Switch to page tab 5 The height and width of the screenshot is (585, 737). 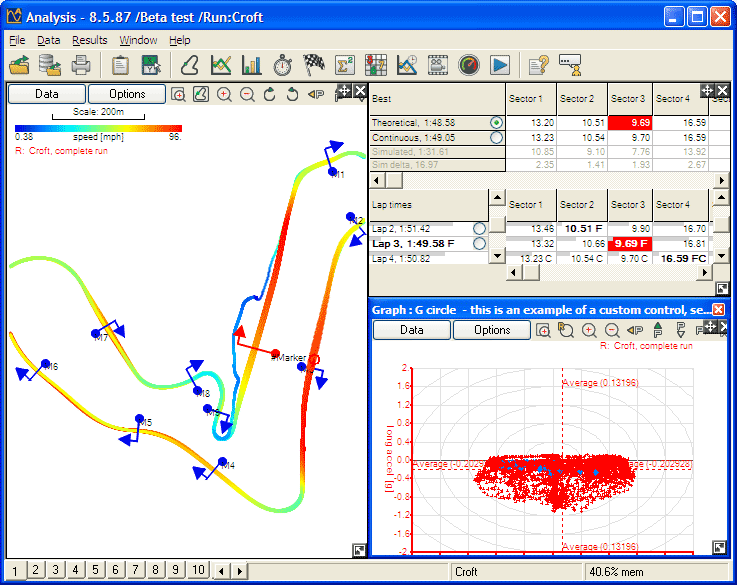coord(96,570)
